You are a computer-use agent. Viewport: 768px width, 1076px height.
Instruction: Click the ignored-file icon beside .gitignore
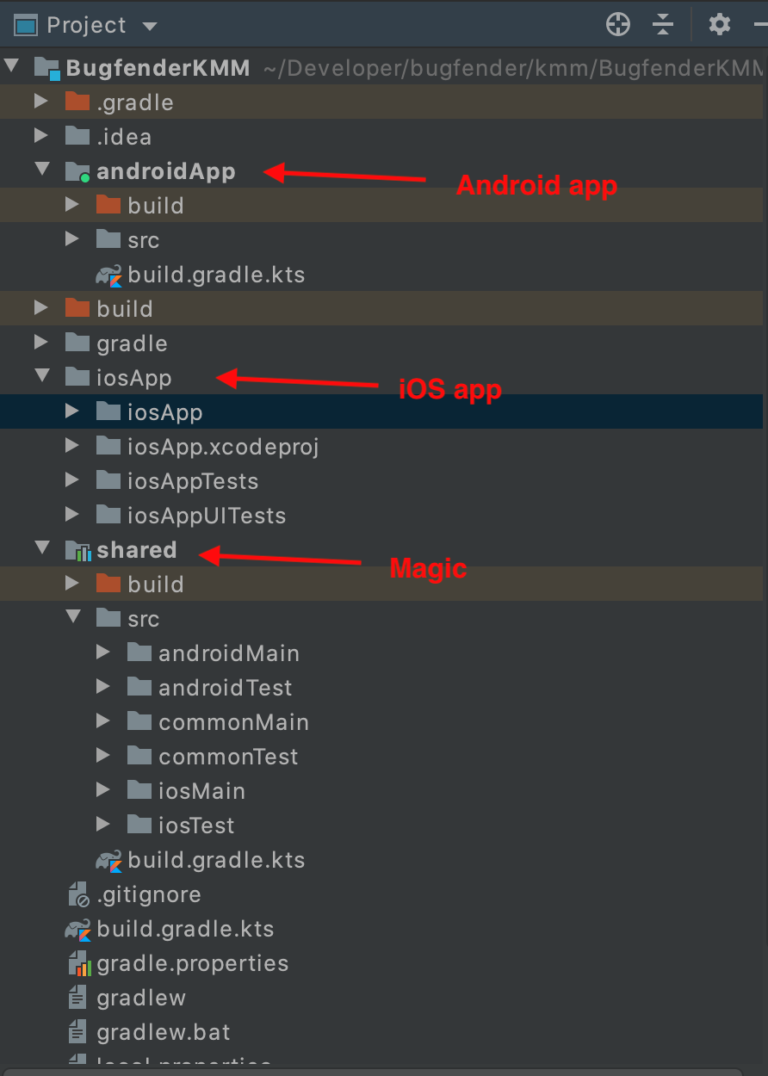[78, 894]
